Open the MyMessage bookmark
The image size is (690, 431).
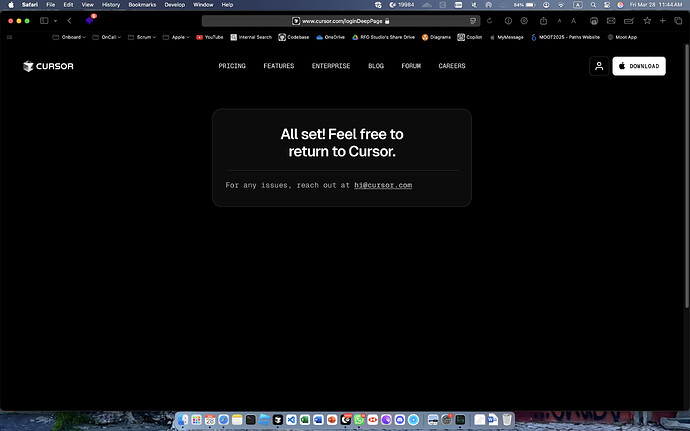506,37
